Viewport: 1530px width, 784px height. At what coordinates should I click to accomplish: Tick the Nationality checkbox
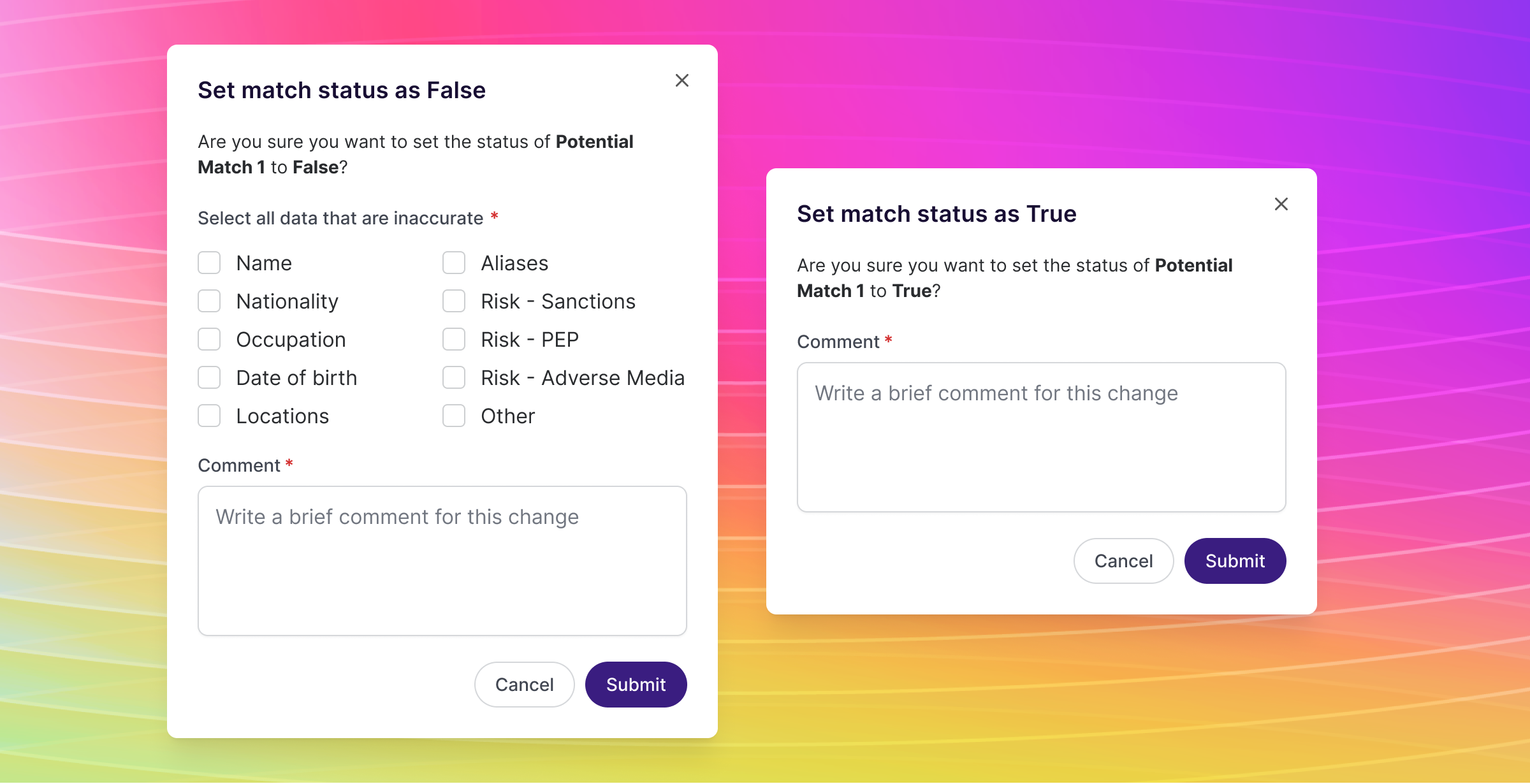[x=209, y=301]
